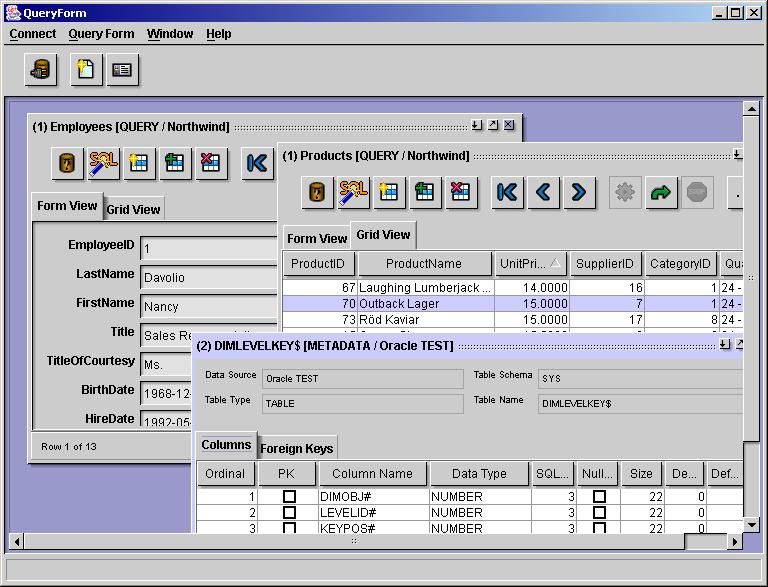Go to next record in Products window
The height and width of the screenshot is (587, 768).
[579, 192]
